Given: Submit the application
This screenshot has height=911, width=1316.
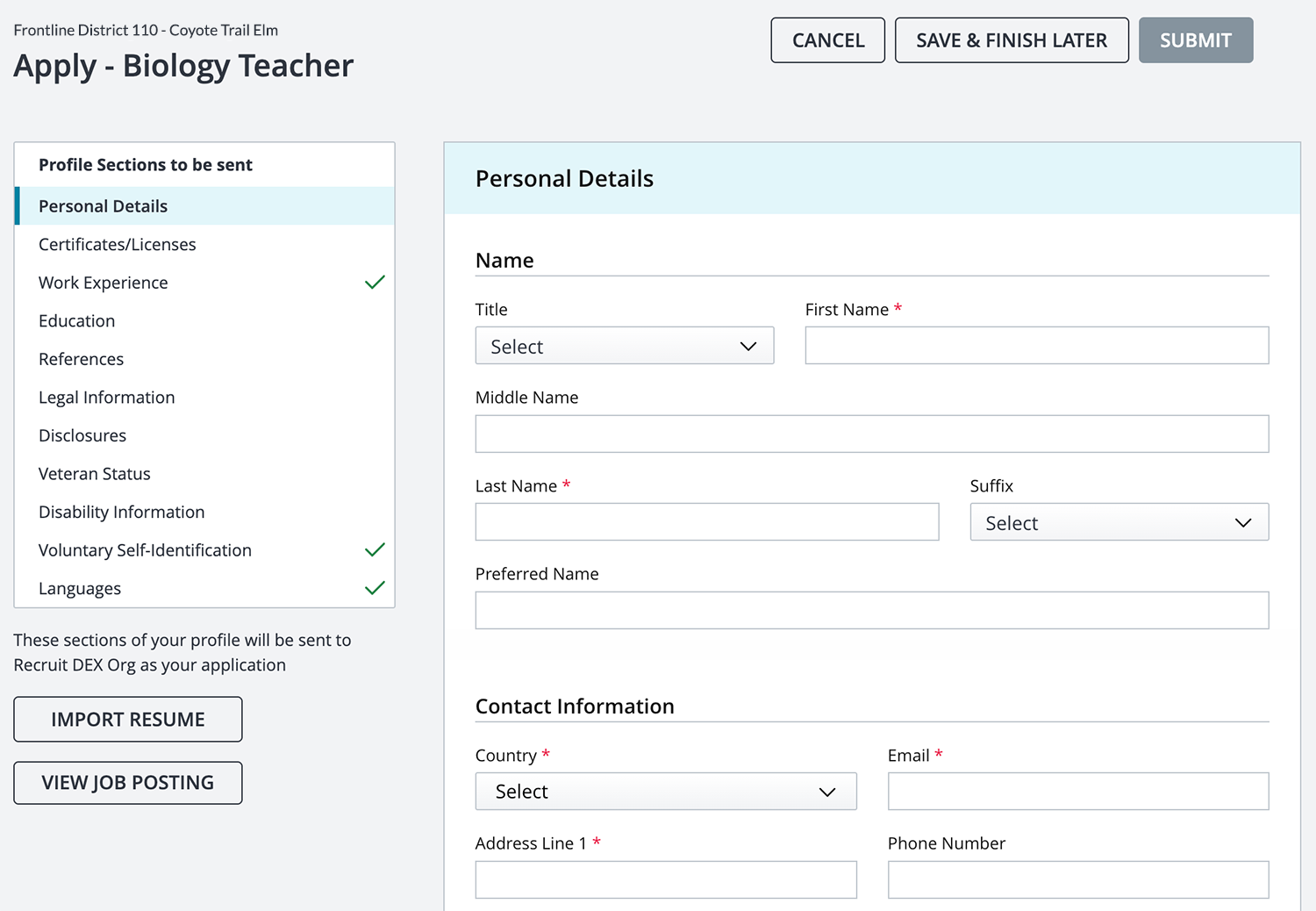Looking at the screenshot, I should click(1195, 40).
